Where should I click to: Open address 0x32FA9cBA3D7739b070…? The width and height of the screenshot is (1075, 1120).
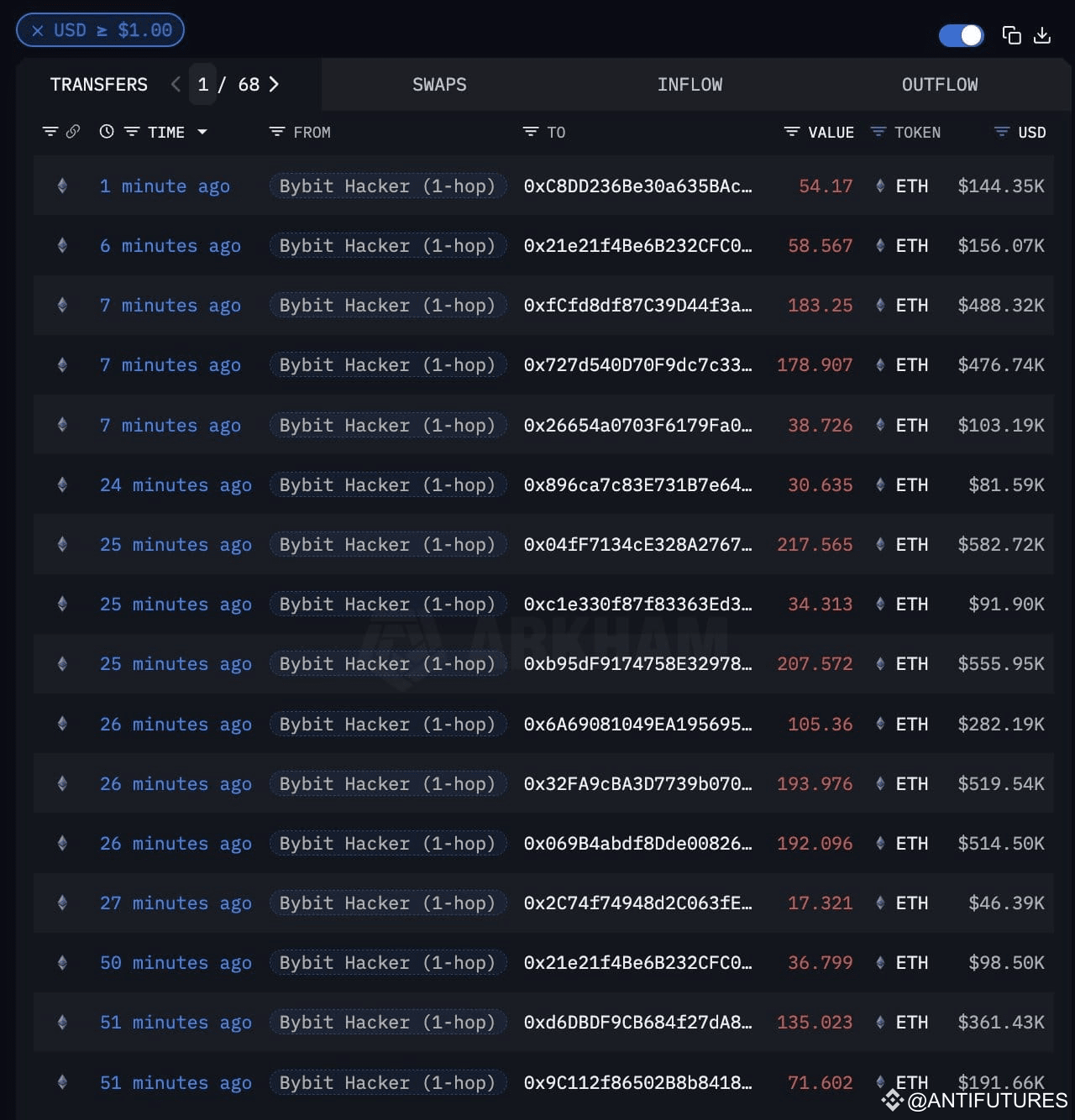[638, 783]
